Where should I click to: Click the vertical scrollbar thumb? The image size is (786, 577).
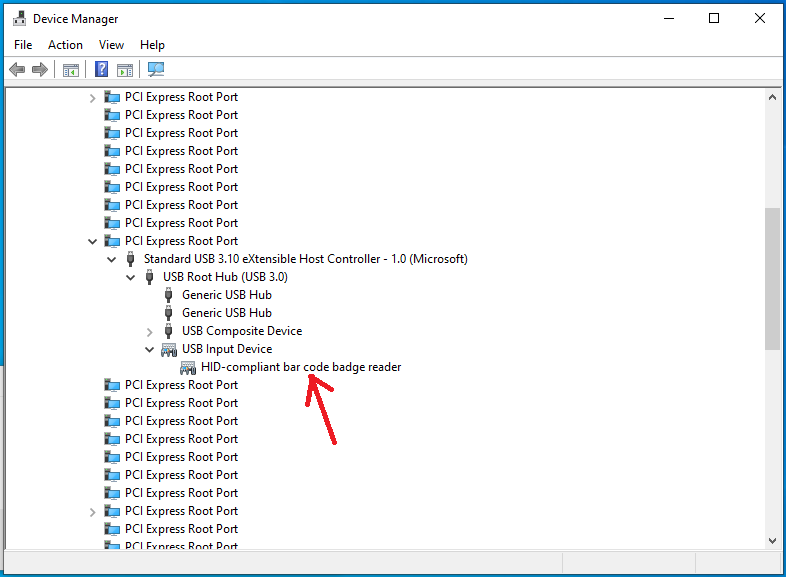pyautogui.click(x=772, y=278)
